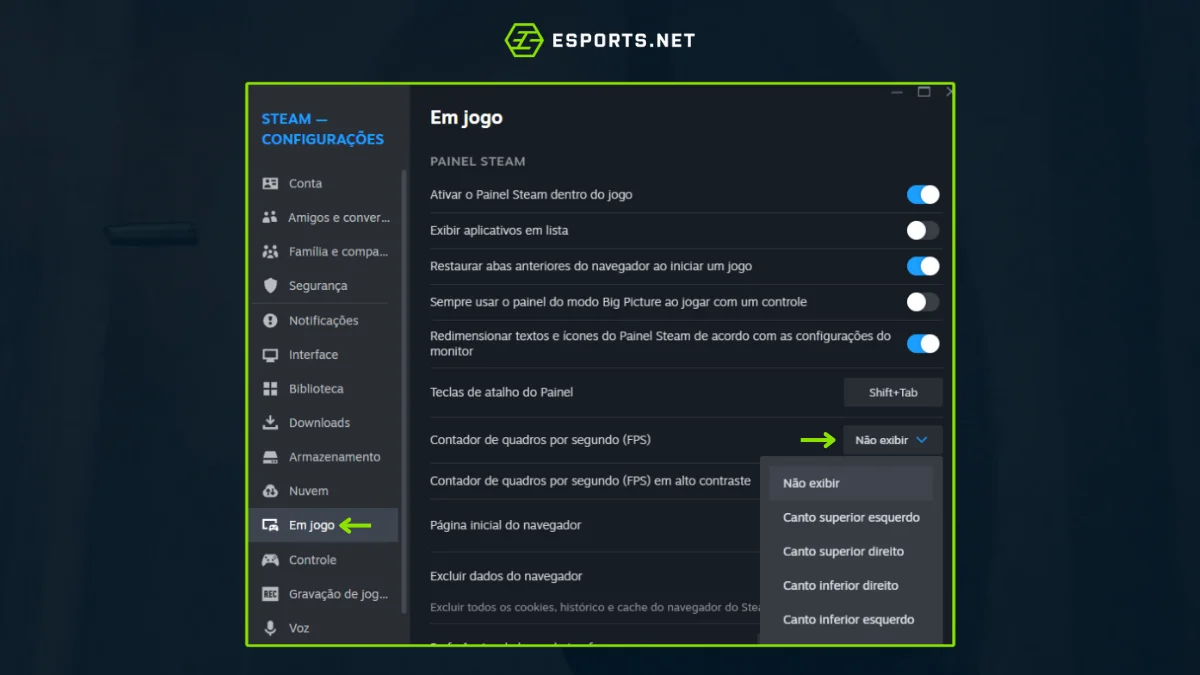Click the Armazenamento drive icon
The height and width of the screenshot is (675, 1200).
click(270, 457)
